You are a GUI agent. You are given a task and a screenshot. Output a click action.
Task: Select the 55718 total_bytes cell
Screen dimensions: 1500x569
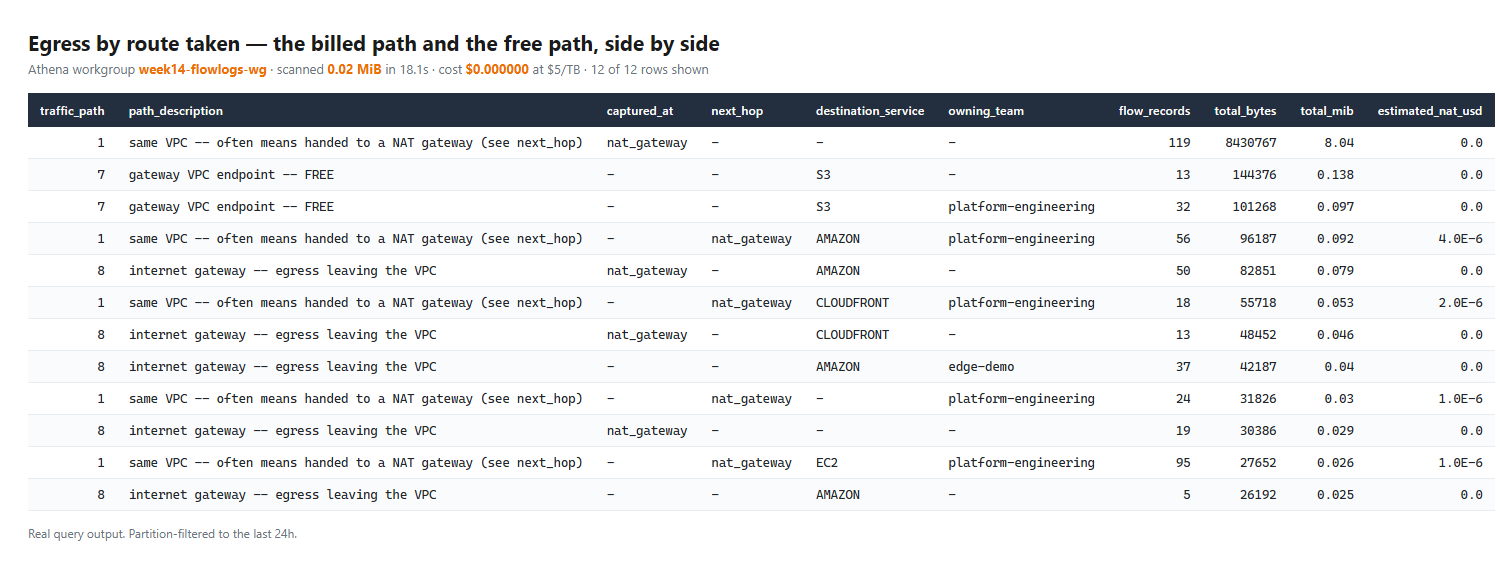[x=1258, y=303]
